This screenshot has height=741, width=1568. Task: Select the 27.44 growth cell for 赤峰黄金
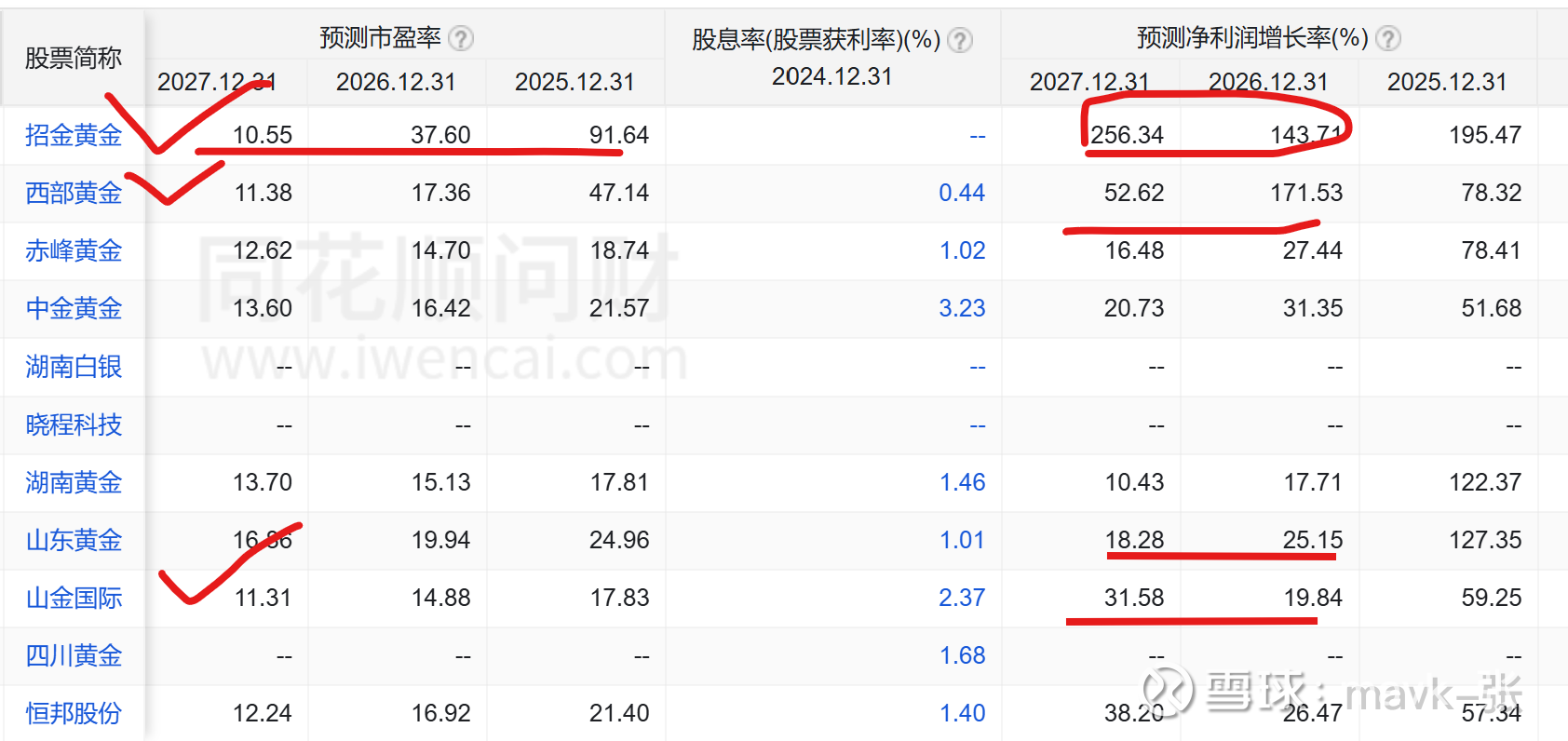(1313, 250)
